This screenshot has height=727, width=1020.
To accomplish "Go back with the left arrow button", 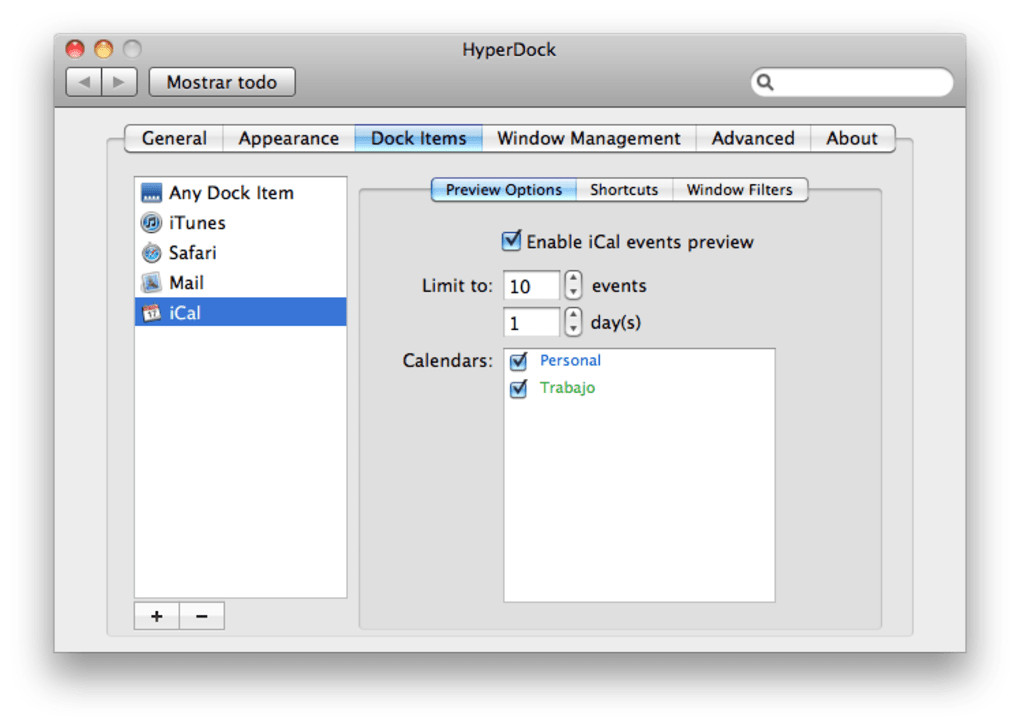I will point(84,82).
